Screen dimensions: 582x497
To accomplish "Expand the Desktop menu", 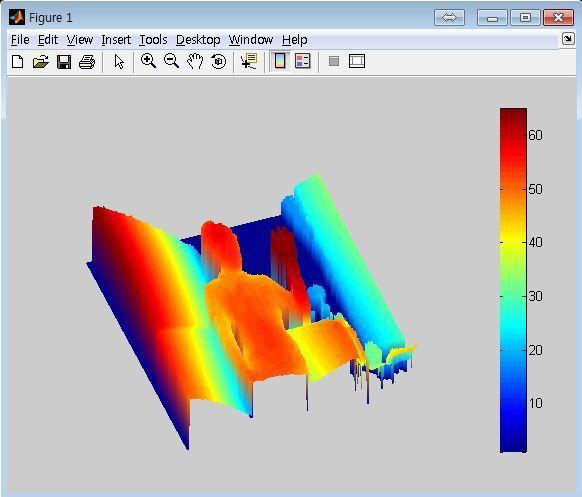I will (198, 40).
